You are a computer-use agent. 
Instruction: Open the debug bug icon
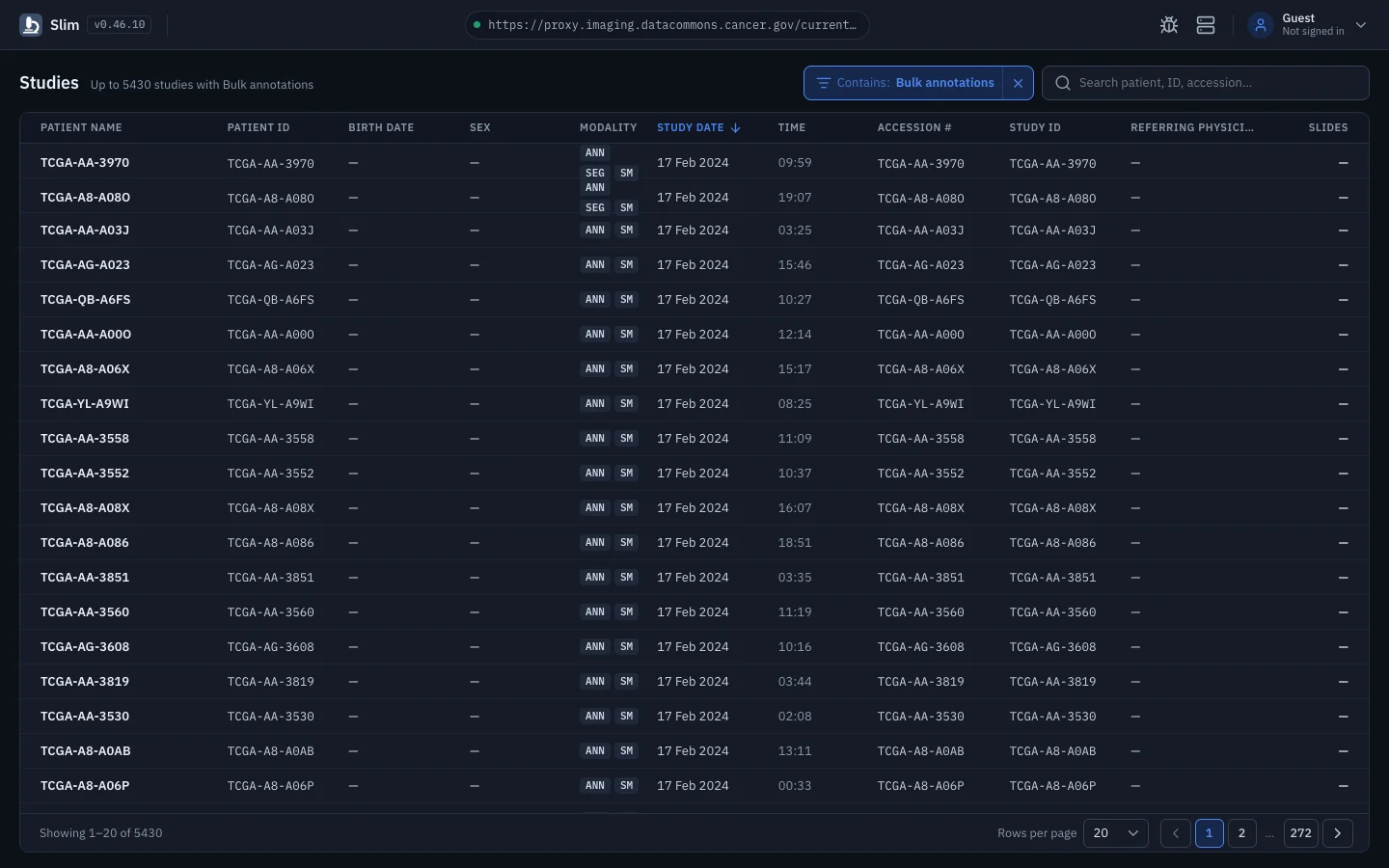[x=1169, y=25]
